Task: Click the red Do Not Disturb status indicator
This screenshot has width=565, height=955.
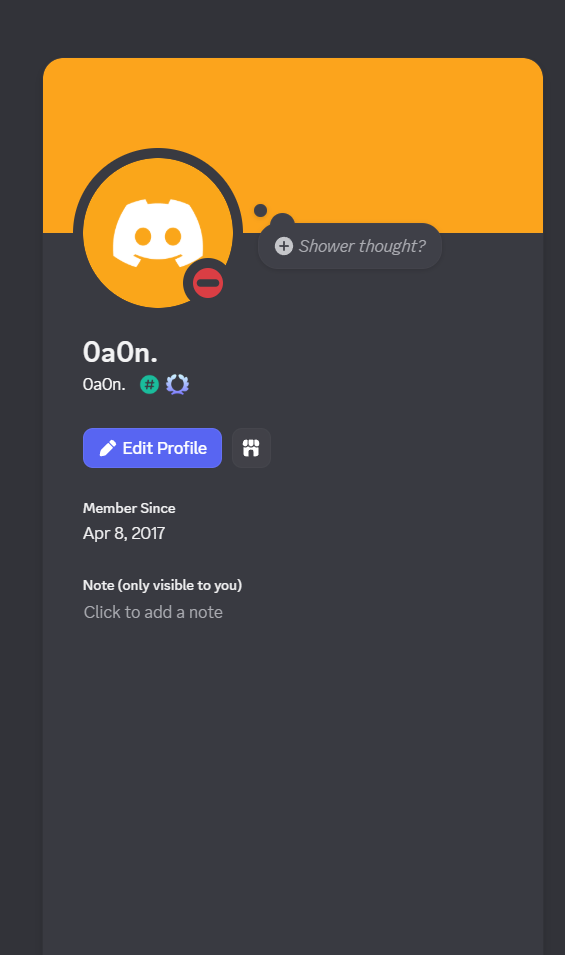Action: (x=208, y=283)
